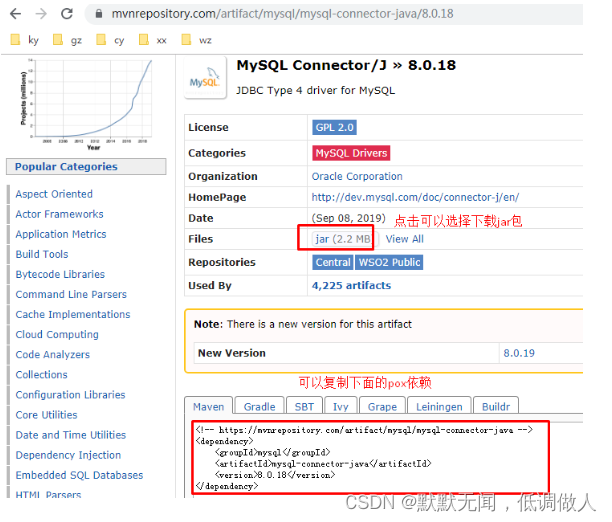
Task: Switch to the SBT tab
Action: tap(304, 406)
